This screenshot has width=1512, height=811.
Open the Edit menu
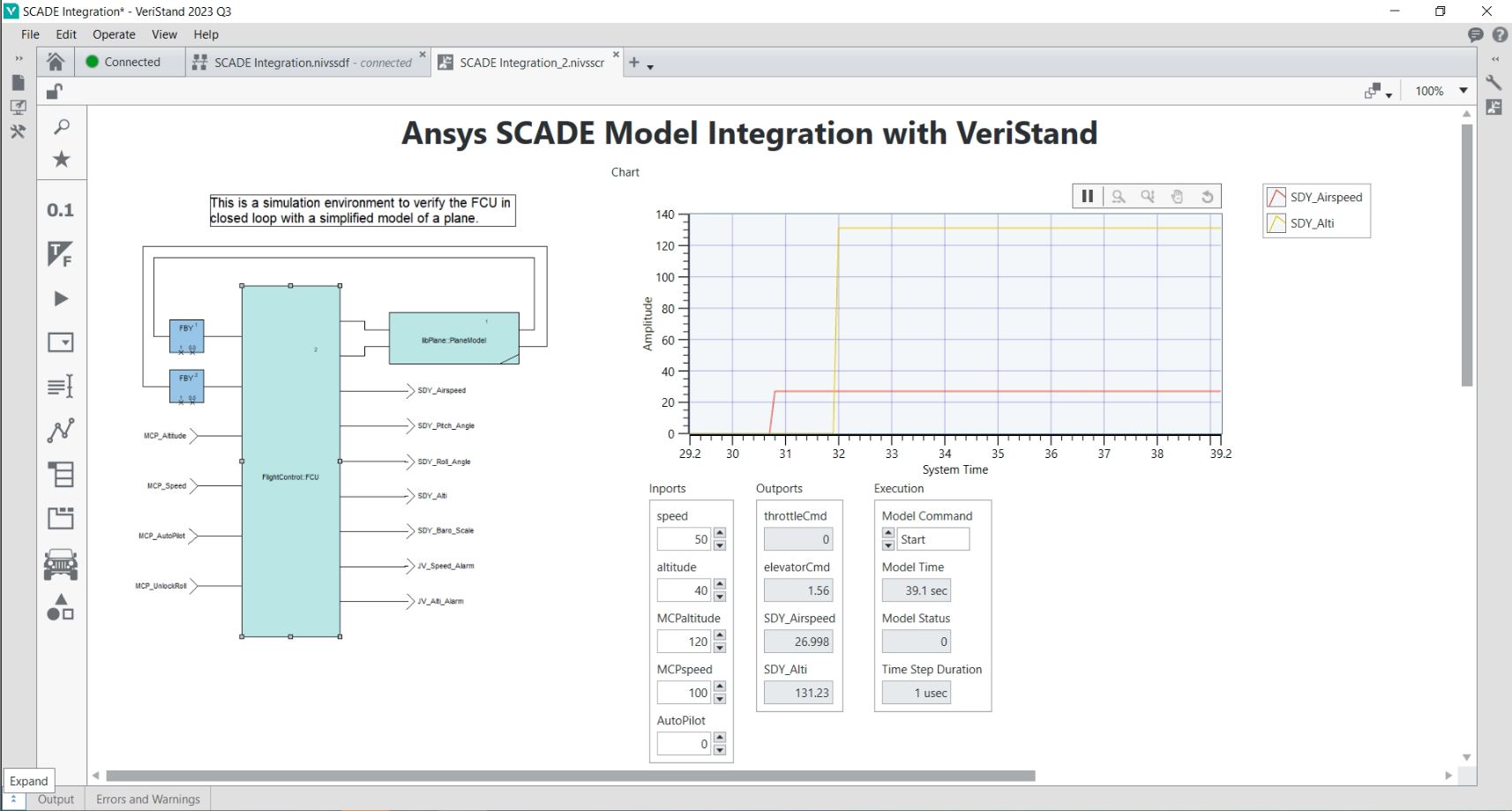[66, 34]
